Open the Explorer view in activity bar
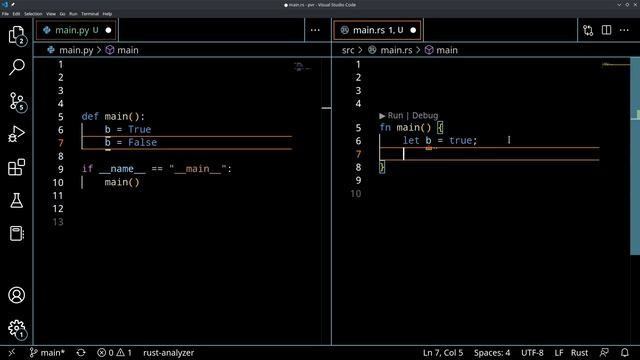 point(16,35)
